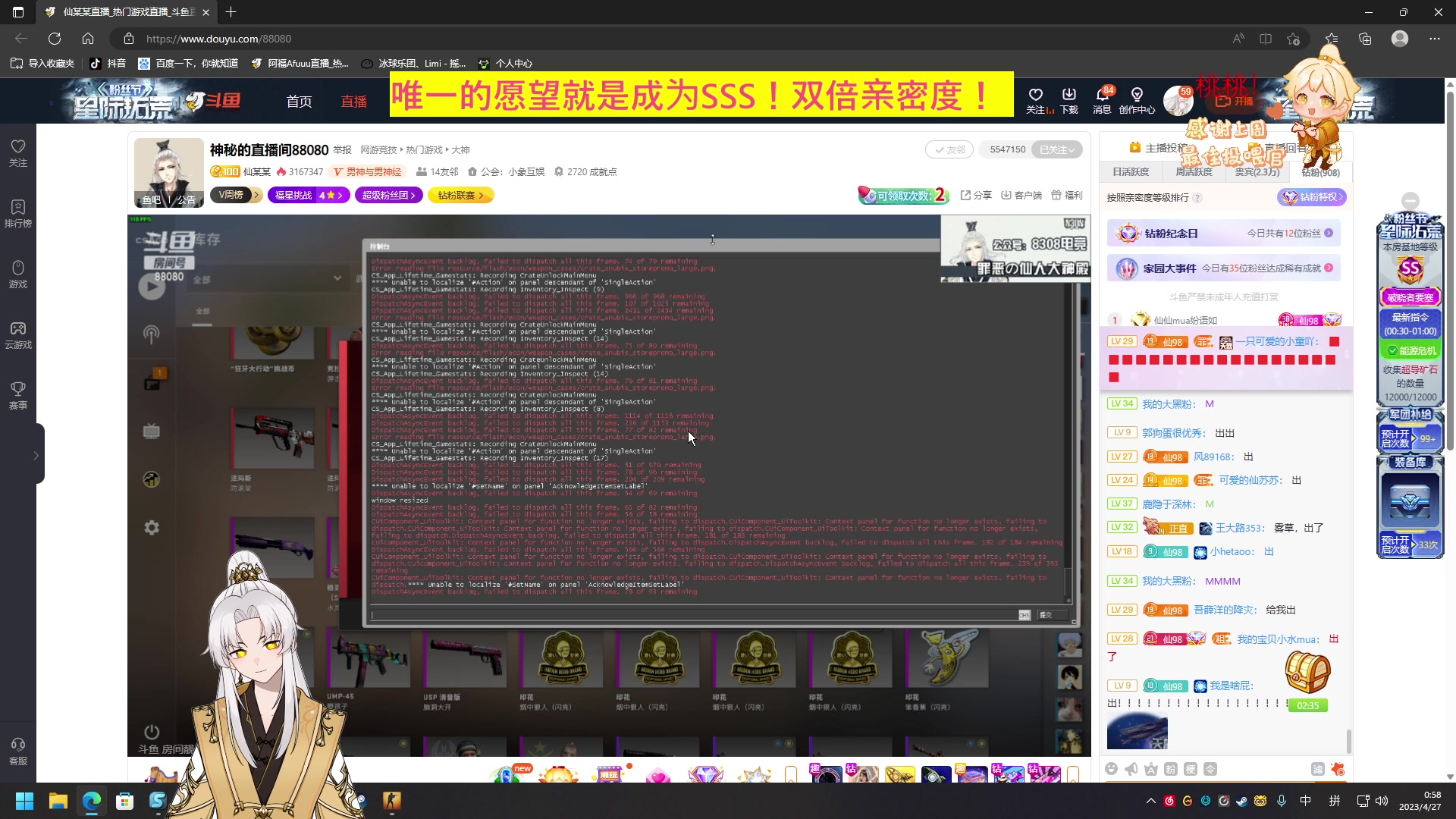Screen dimensions: 1456x819
Task: Switch to the 周活跃度 tab
Action: click(x=1194, y=172)
